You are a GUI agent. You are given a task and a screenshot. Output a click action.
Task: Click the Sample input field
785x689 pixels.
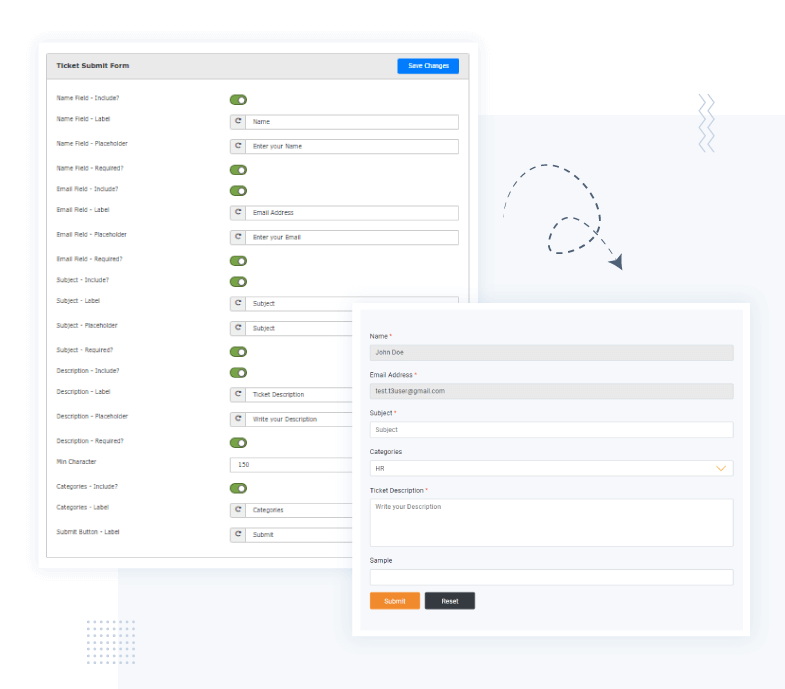(551, 577)
